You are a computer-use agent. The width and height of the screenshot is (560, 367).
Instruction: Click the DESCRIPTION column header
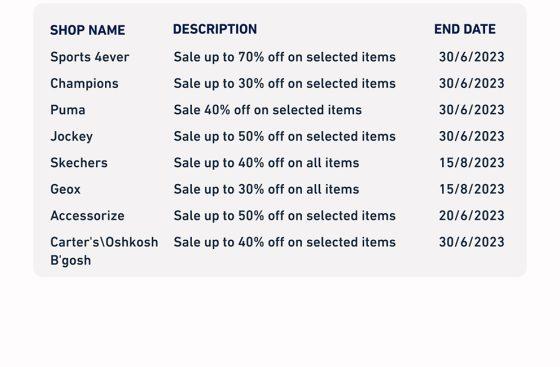(x=215, y=29)
